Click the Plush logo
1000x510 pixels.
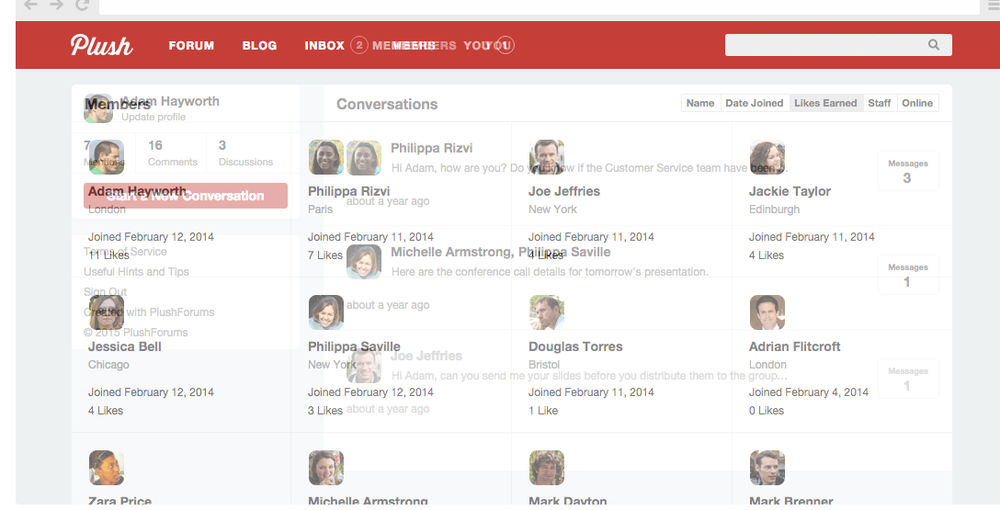pos(101,45)
